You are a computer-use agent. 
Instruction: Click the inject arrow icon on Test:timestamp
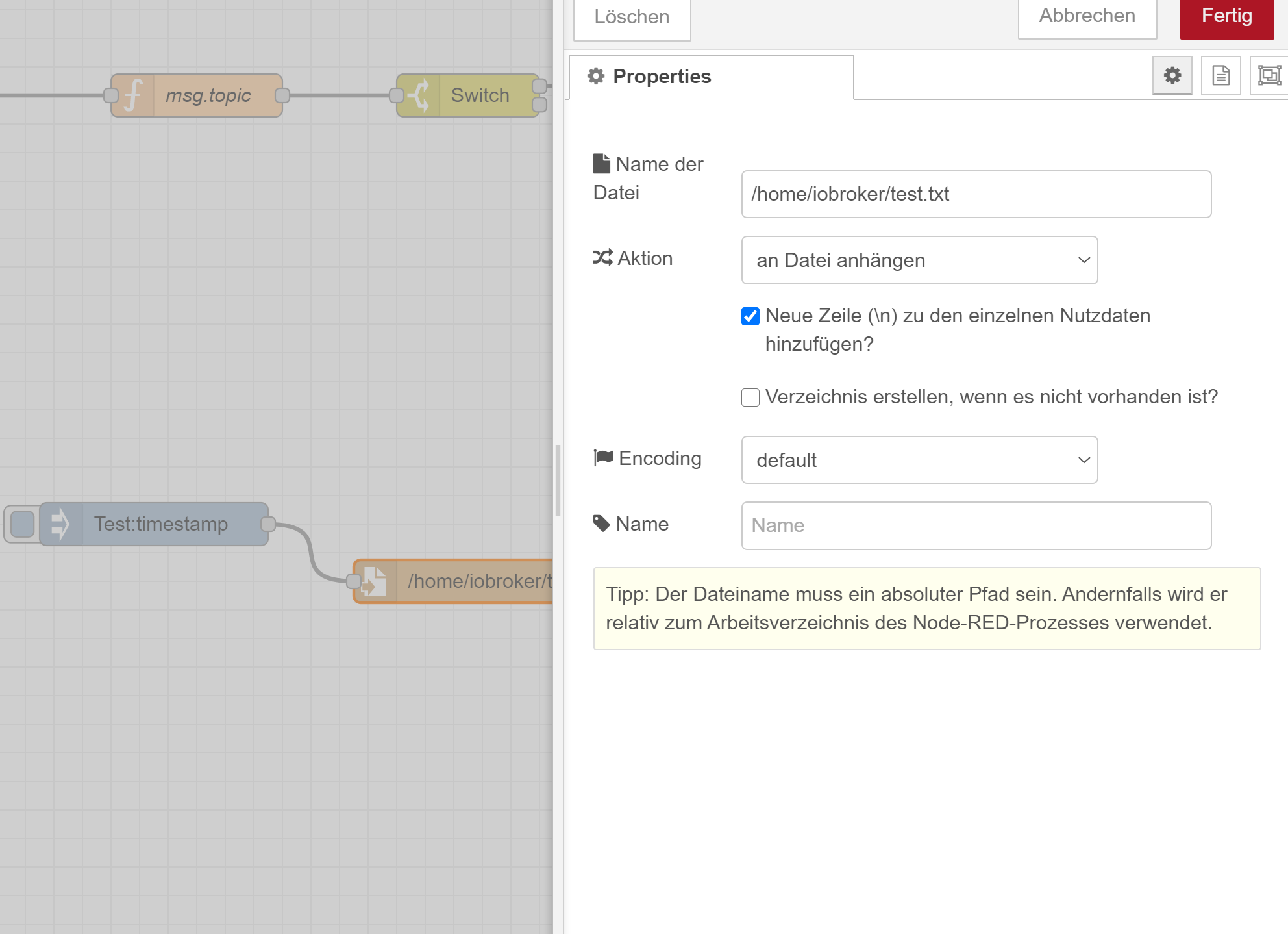[60, 524]
